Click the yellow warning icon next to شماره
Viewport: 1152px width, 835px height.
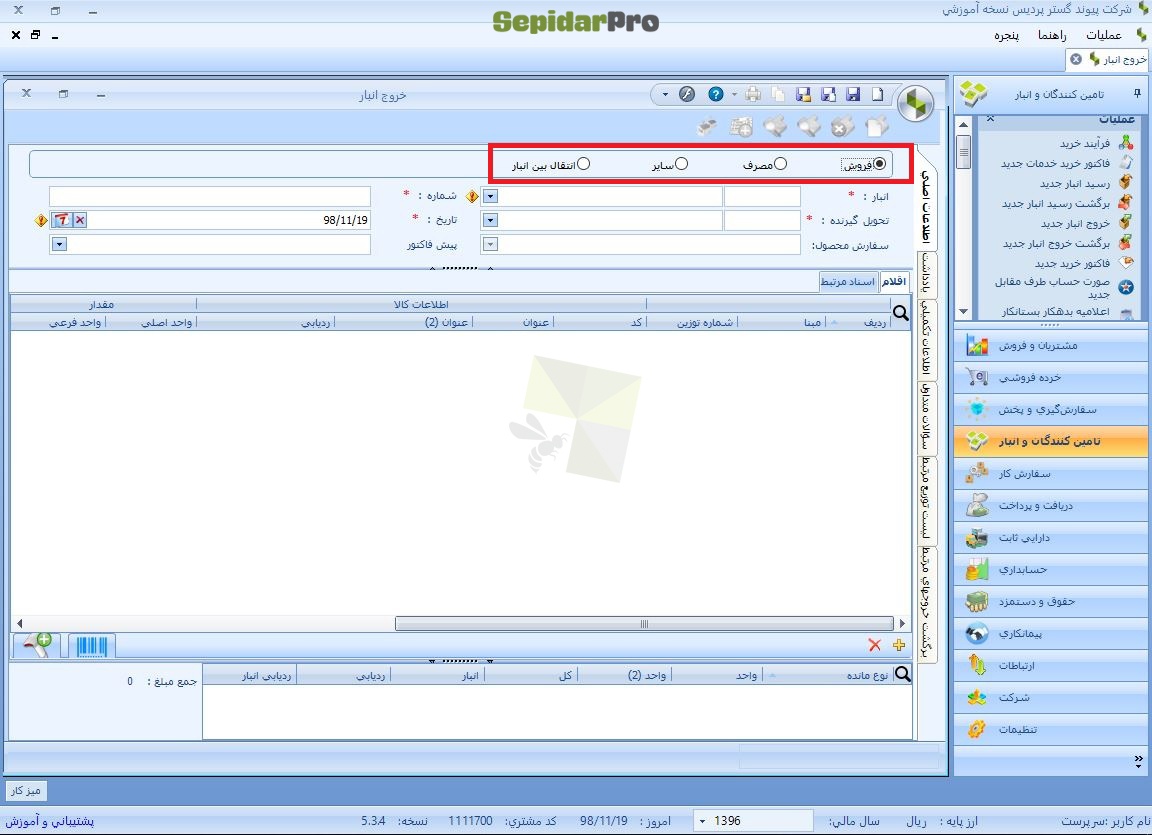(x=472, y=196)
